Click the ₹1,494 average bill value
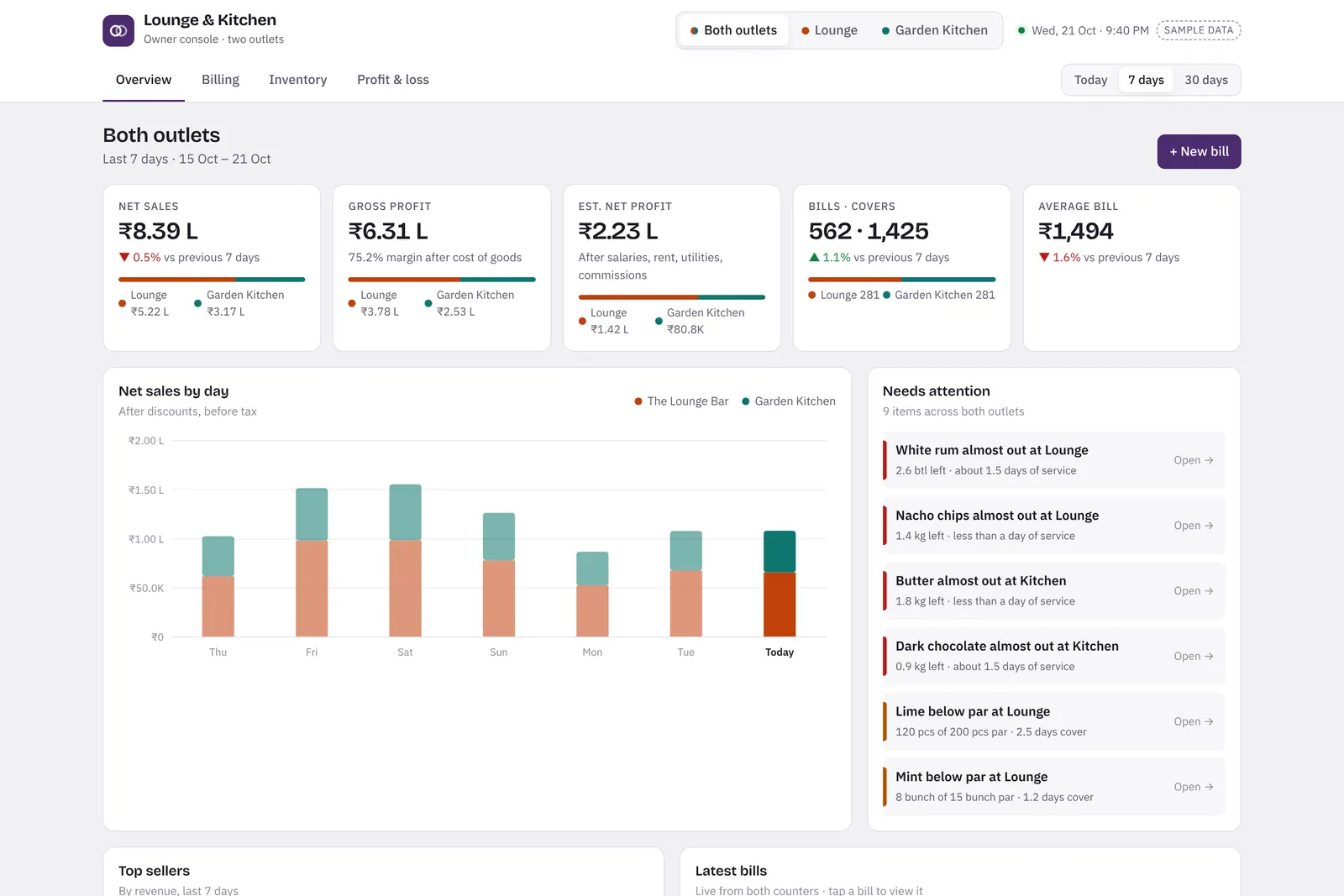This screenshot has width=1344, height=896. coord(1076,231)
